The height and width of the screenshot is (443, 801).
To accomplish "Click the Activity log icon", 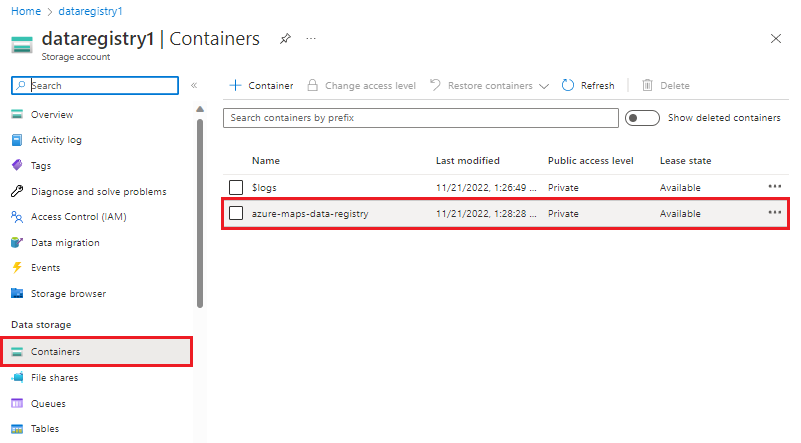I will pyautogui.click(x=17, y=140).
